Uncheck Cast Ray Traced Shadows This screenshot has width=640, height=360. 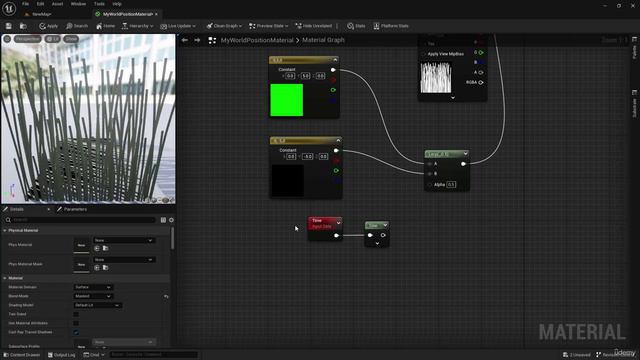click(x=76, y=332)
